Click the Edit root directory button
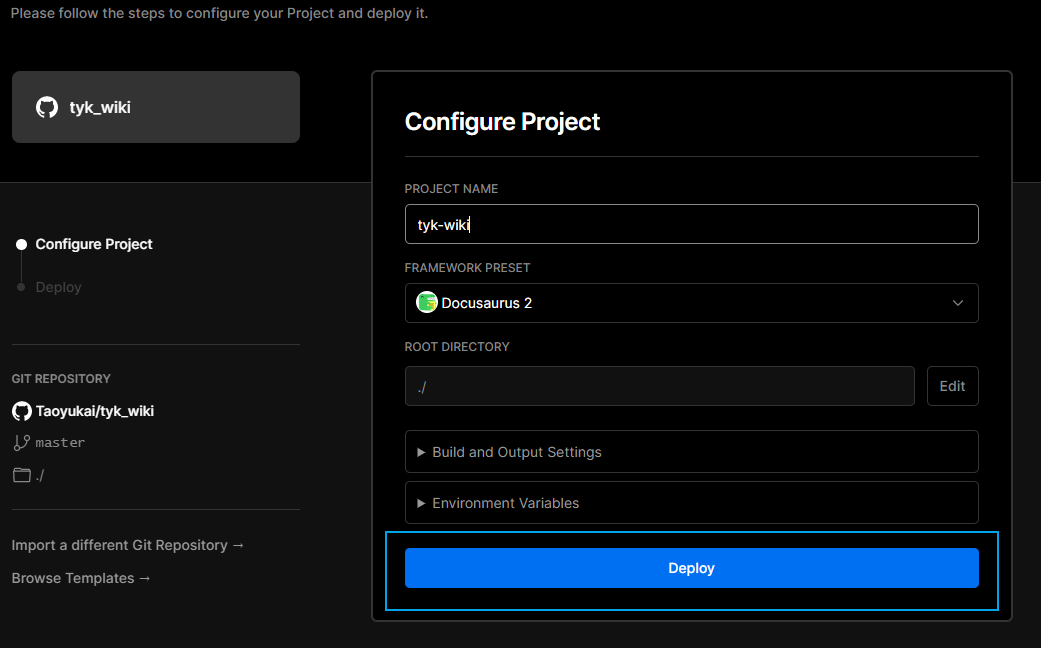The image size is (1041, 648). 952,386
